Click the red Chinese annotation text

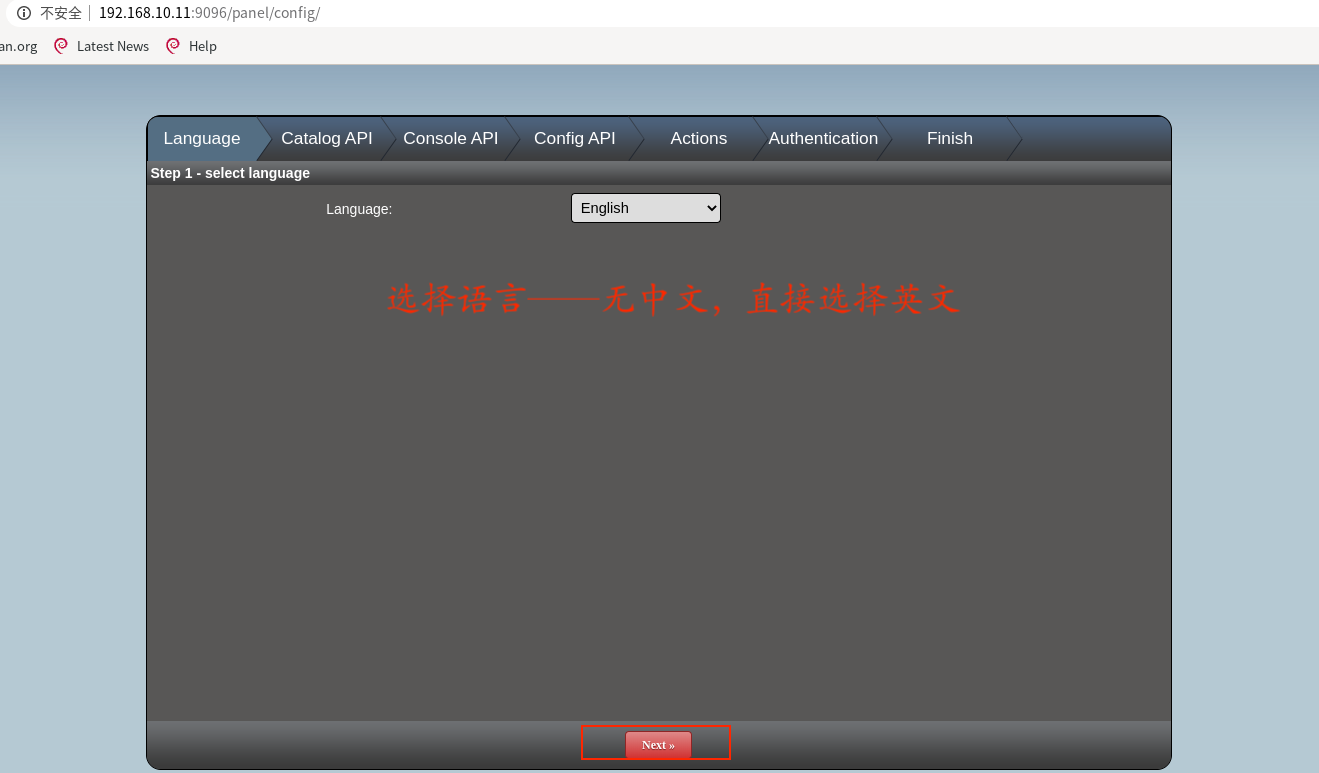(x=673, y=299)
